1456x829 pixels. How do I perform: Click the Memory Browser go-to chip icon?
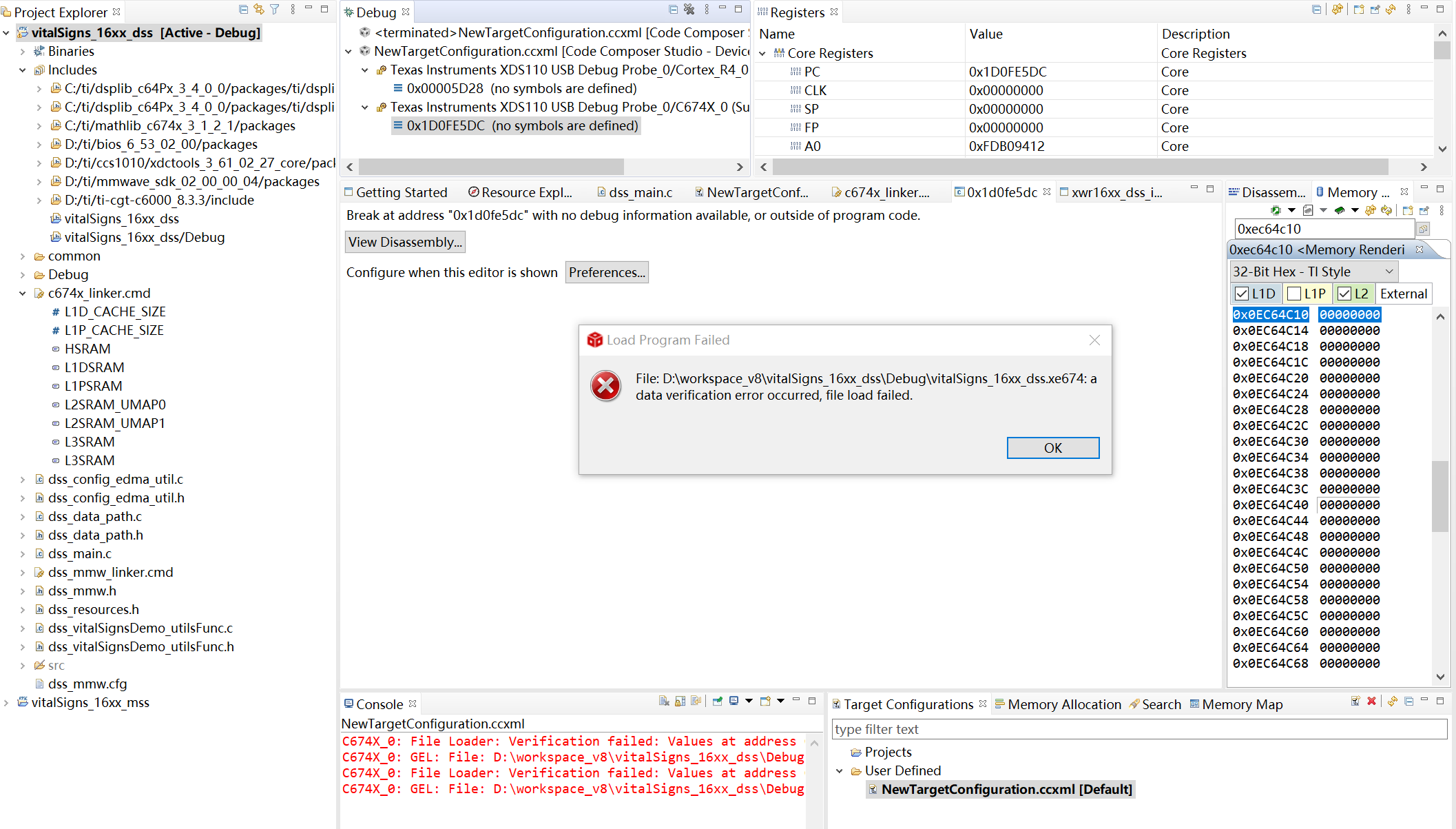tap(1276, 210)
